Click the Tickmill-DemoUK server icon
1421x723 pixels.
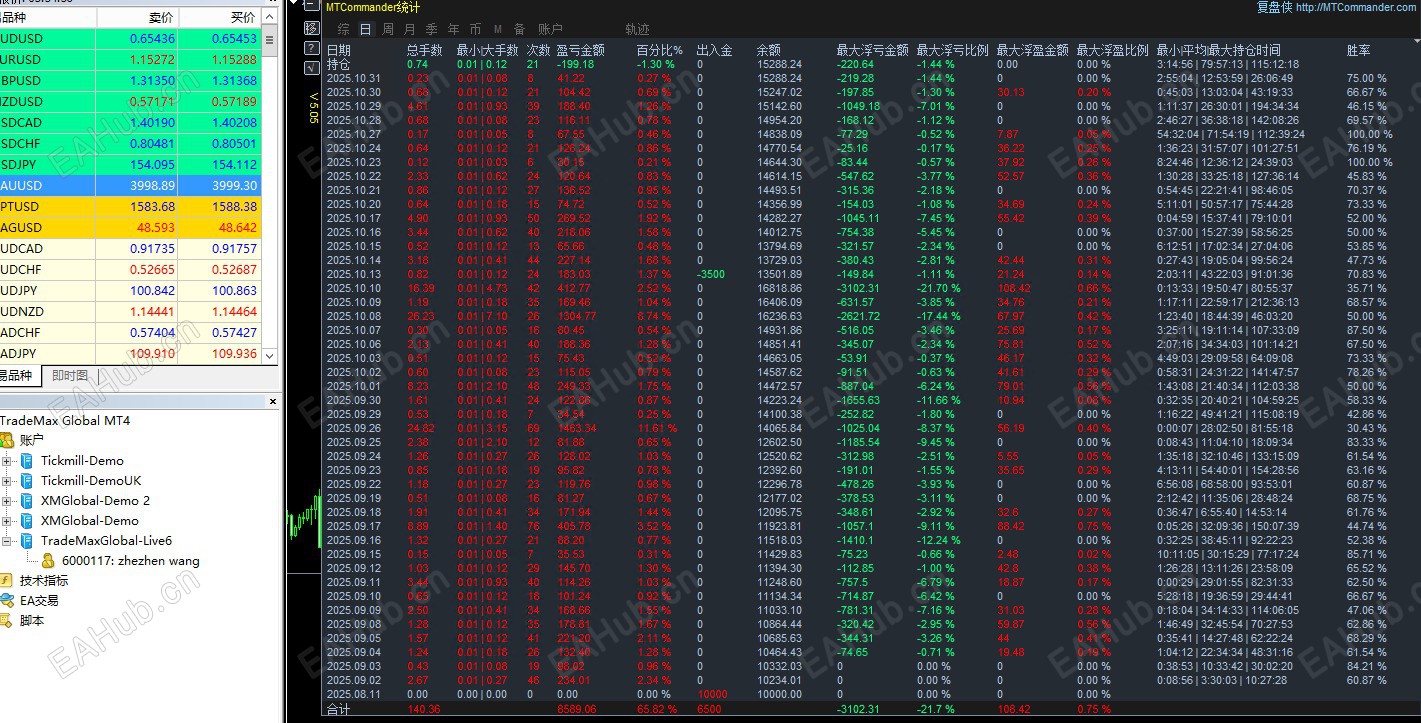tap(27, 481)
